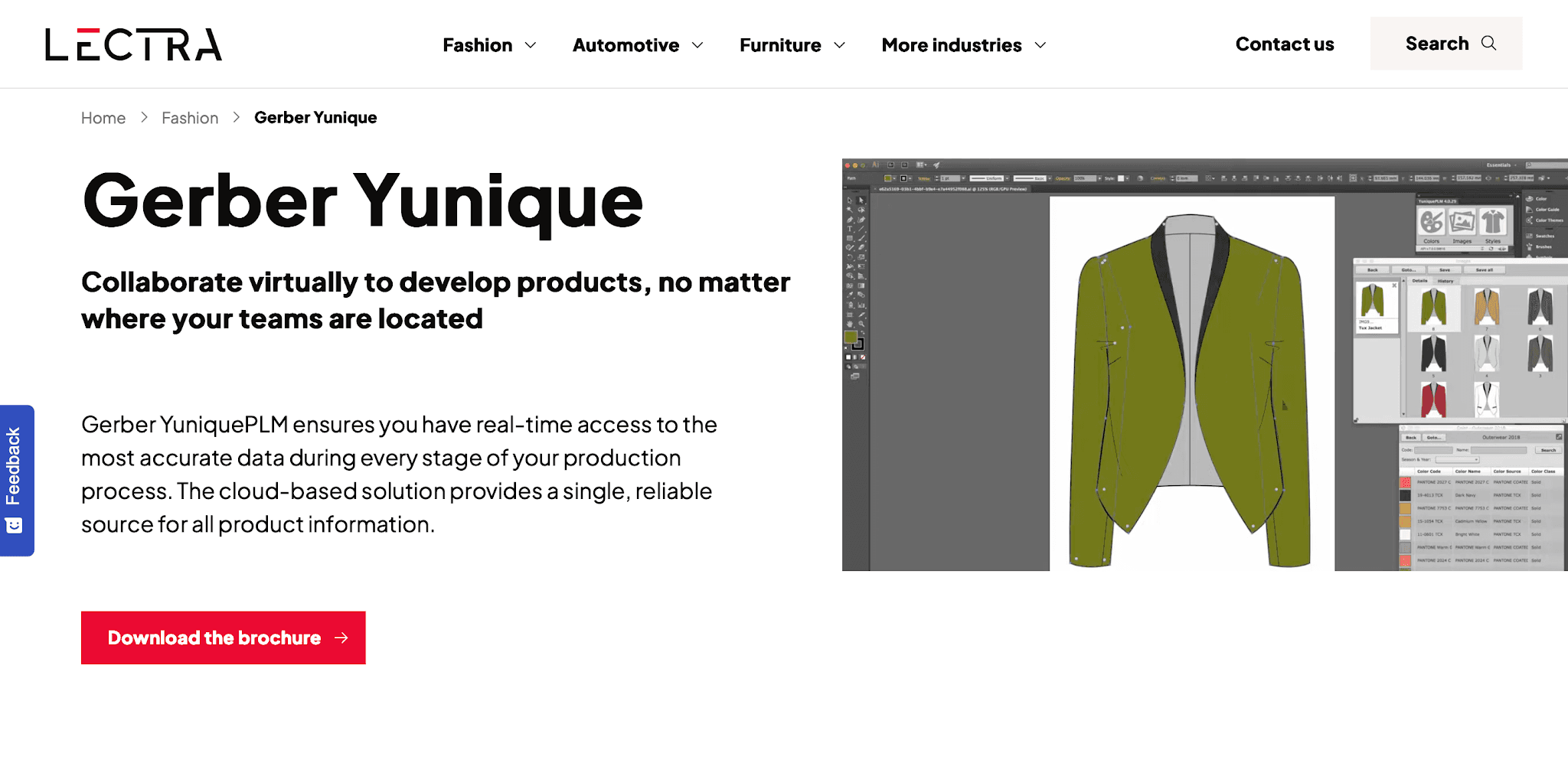
Task: Click the olive jacket illustration
Action: tap(1191, 390)
